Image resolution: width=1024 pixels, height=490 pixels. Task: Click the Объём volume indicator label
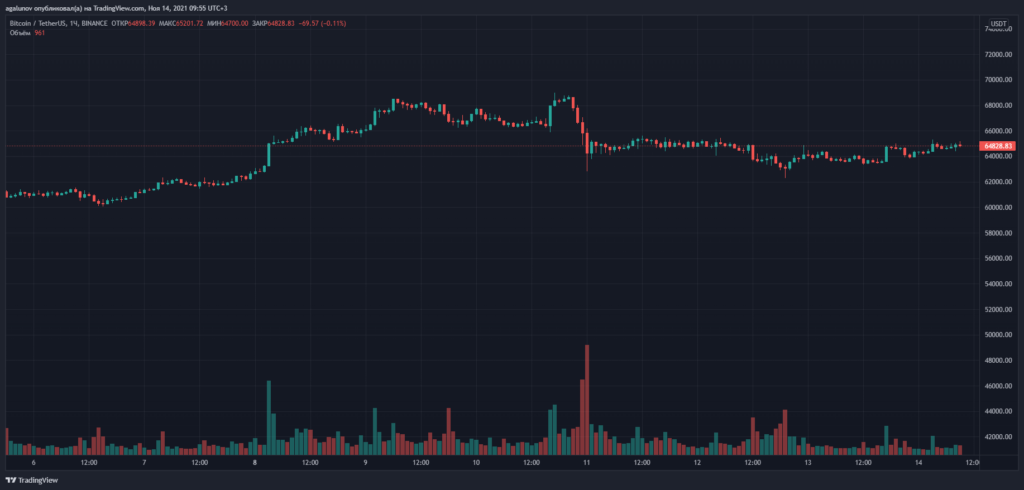(20, 31)
